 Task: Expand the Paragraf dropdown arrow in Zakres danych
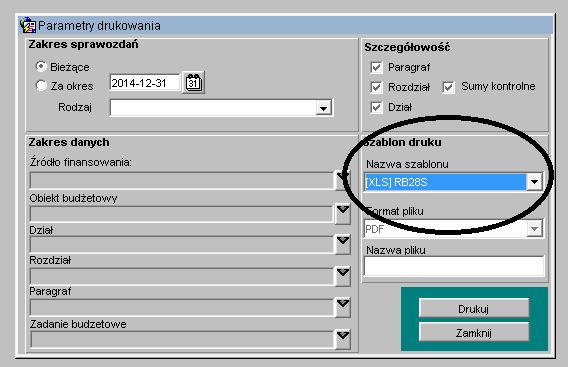pos(343,307)
